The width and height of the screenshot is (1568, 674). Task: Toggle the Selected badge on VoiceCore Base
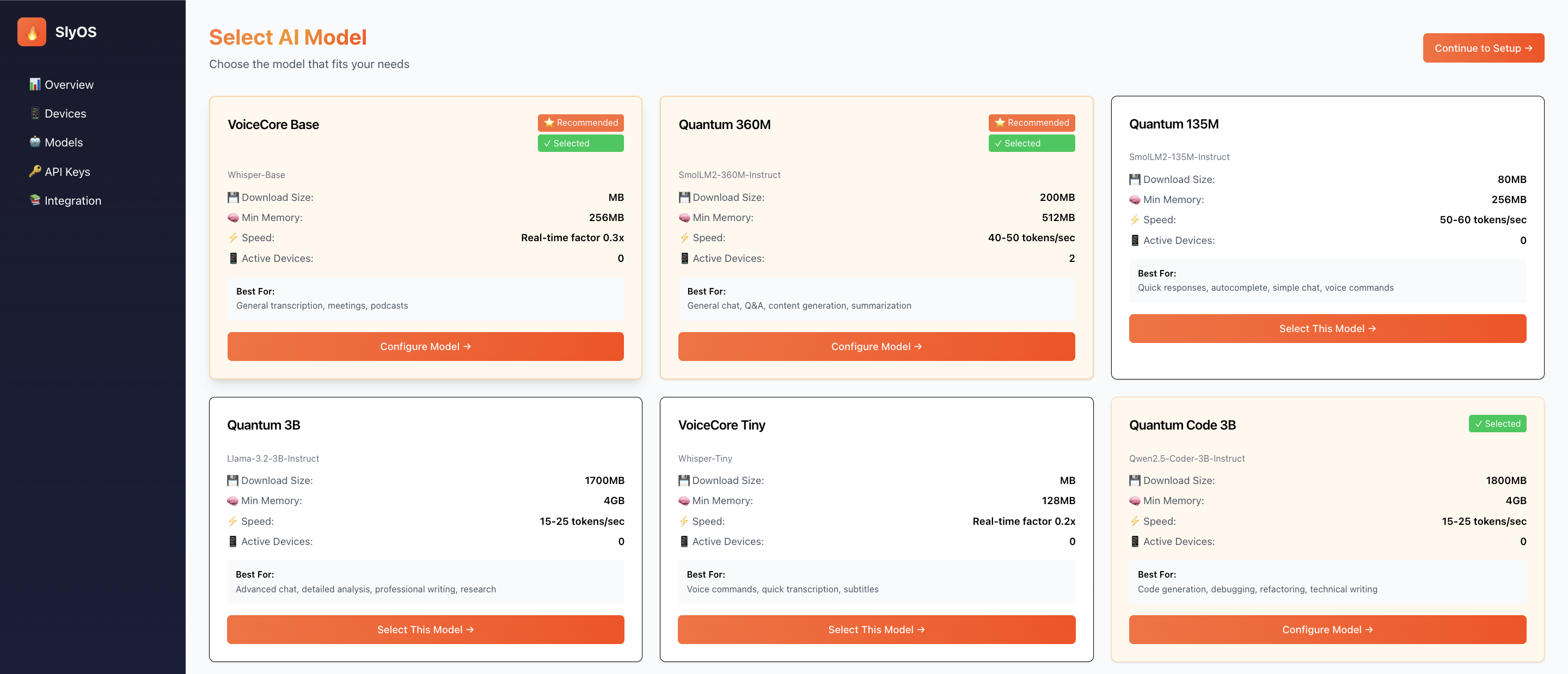coord(580,143)
